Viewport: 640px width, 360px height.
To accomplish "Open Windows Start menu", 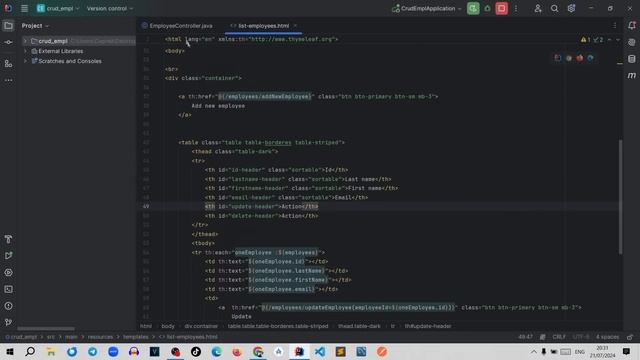I will coord(10,352).
